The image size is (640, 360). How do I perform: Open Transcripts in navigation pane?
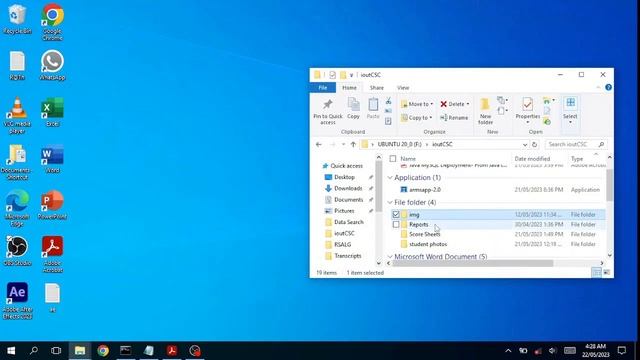tap(347, 256)
